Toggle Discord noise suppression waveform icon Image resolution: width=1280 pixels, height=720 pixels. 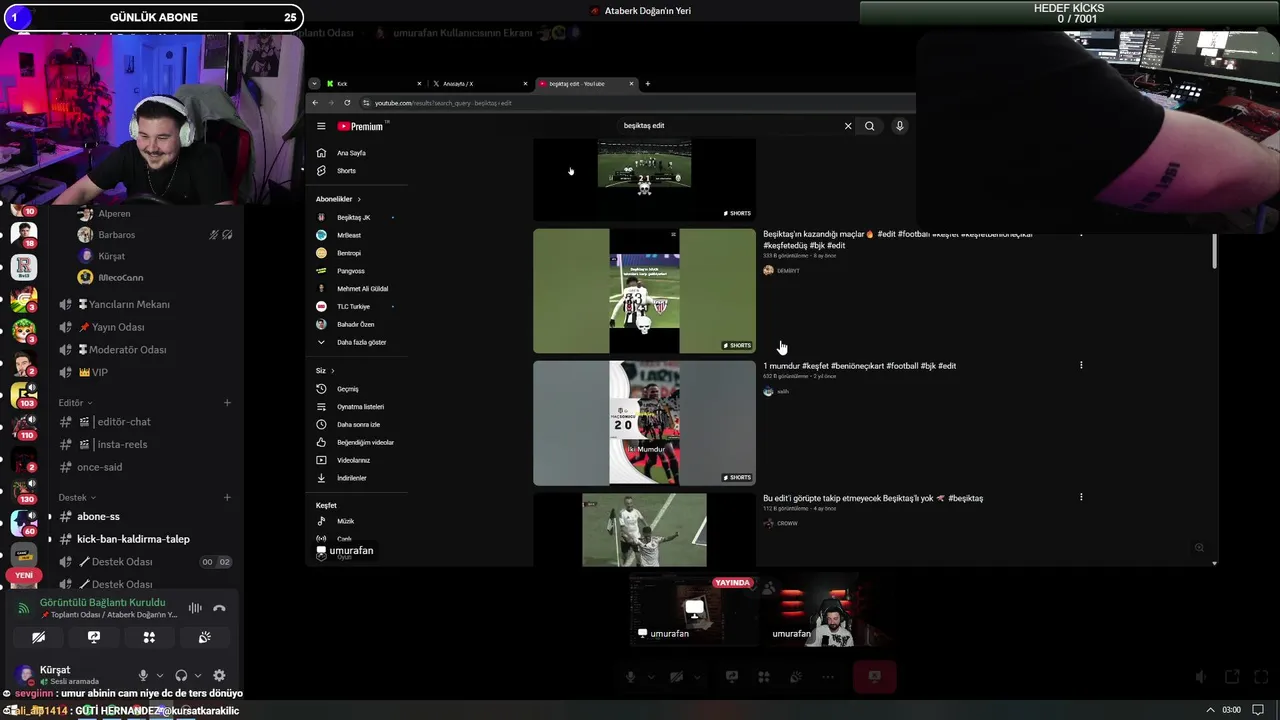click(x=195, y=608)
